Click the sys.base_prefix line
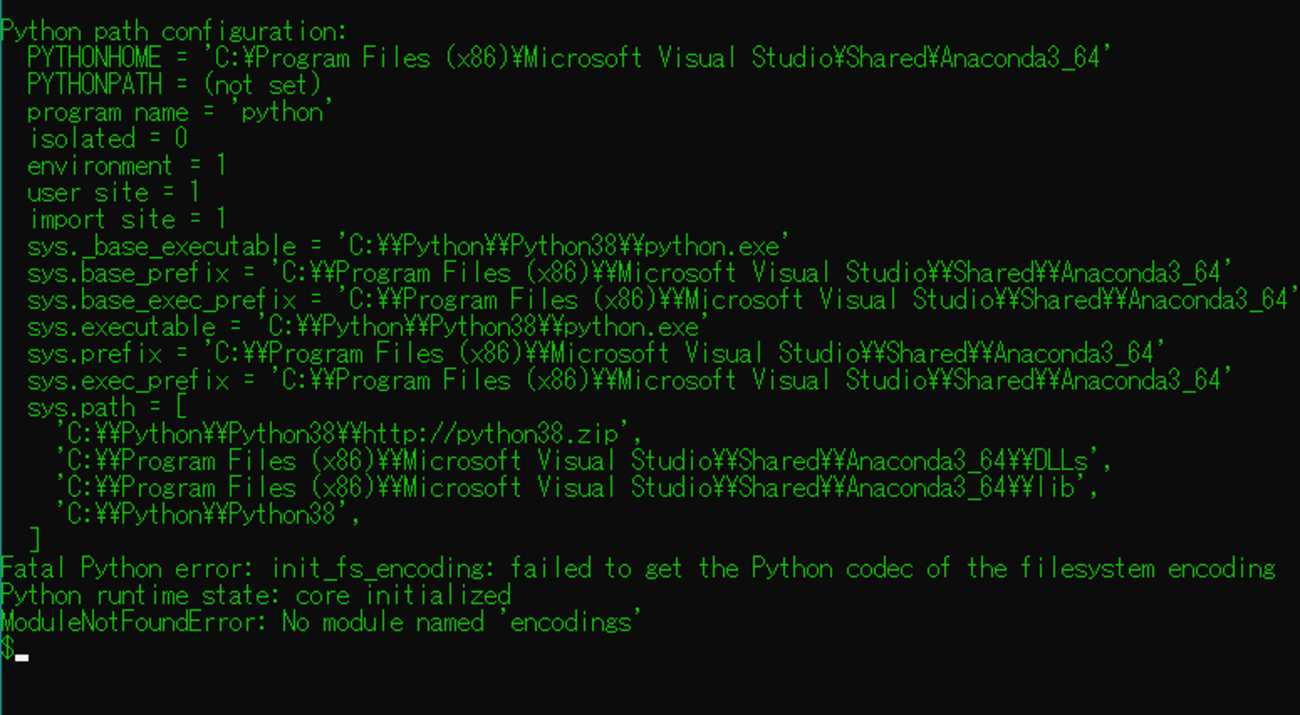The width and height of the screenshot is (1300, 715). pos(630,273)
